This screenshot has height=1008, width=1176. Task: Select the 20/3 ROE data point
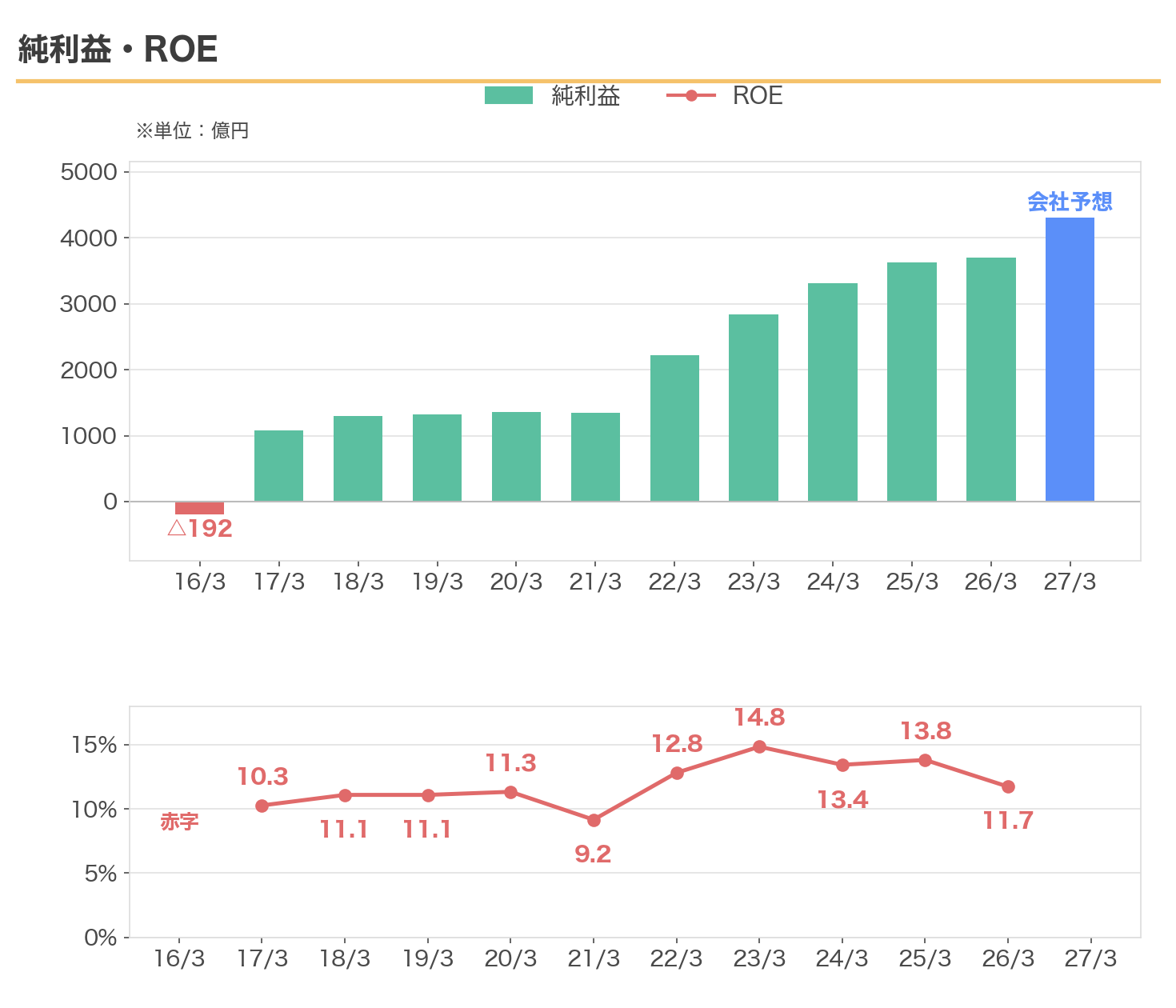[510, 792]
